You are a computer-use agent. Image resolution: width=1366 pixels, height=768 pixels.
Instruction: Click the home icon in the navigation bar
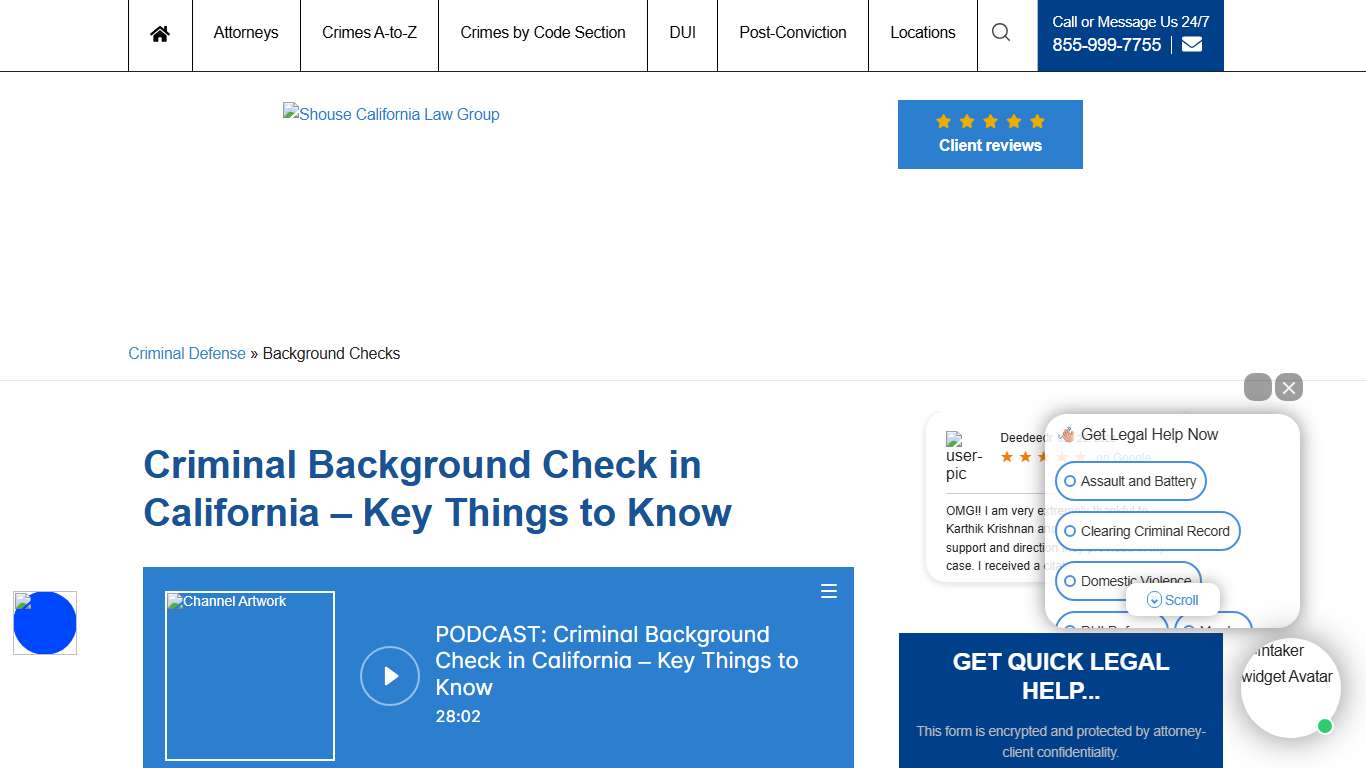coord(159,32)
